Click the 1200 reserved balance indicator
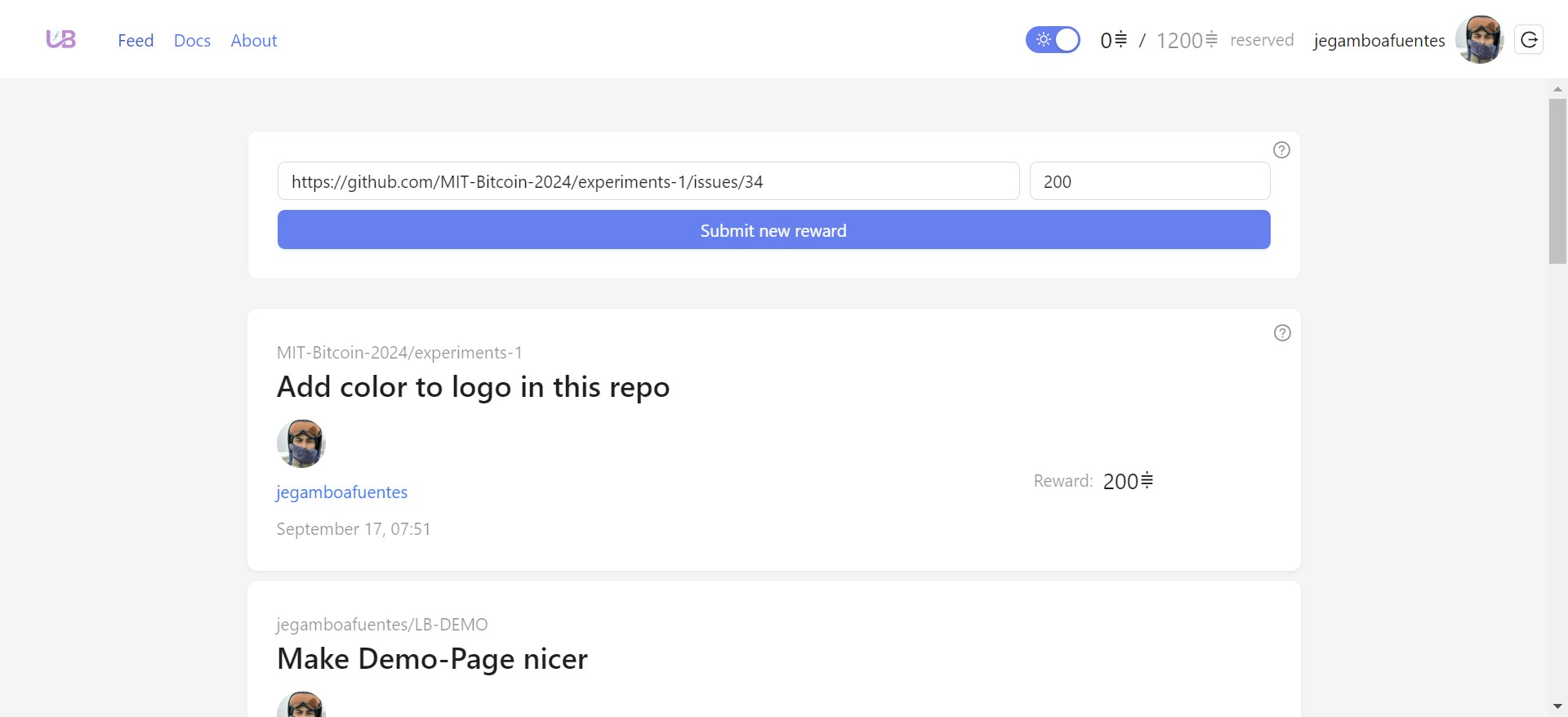The image size is (1568, 717). (x=1187, y=41)
